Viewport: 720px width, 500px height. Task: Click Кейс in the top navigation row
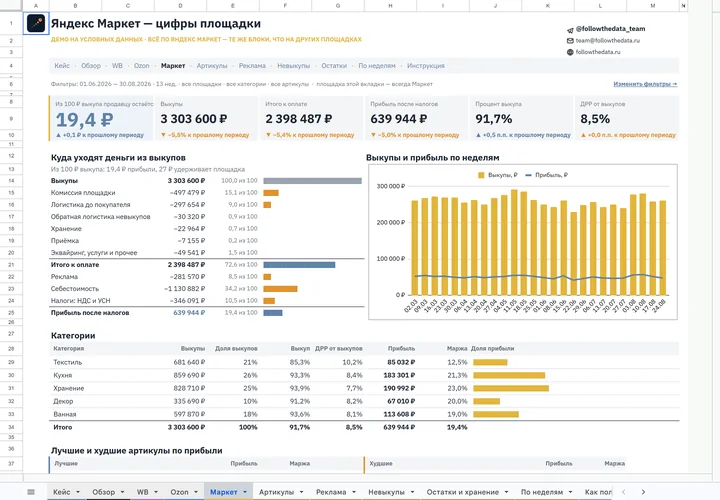click(x=62, y=66)
